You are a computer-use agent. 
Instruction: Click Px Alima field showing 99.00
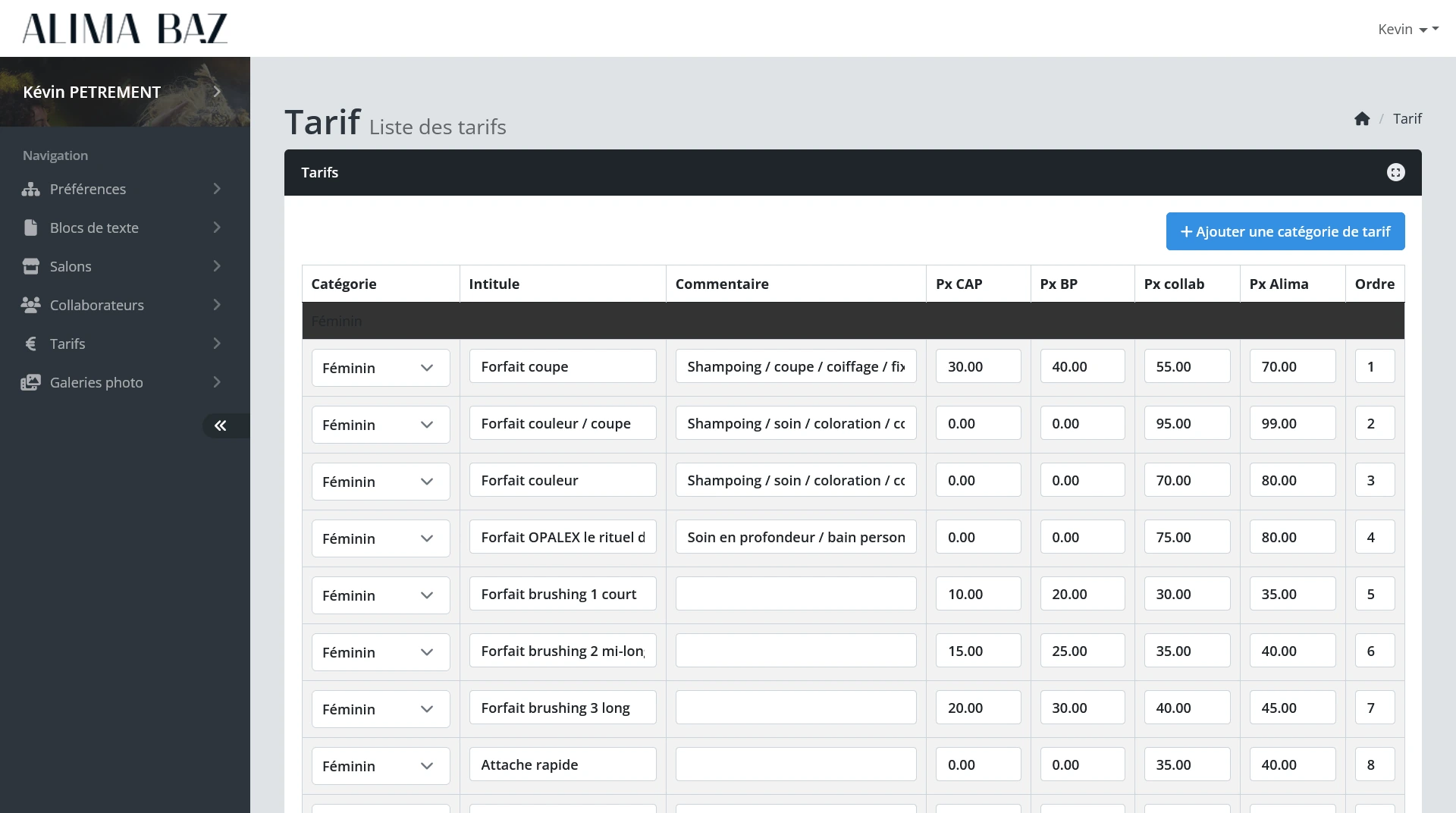1292,424
